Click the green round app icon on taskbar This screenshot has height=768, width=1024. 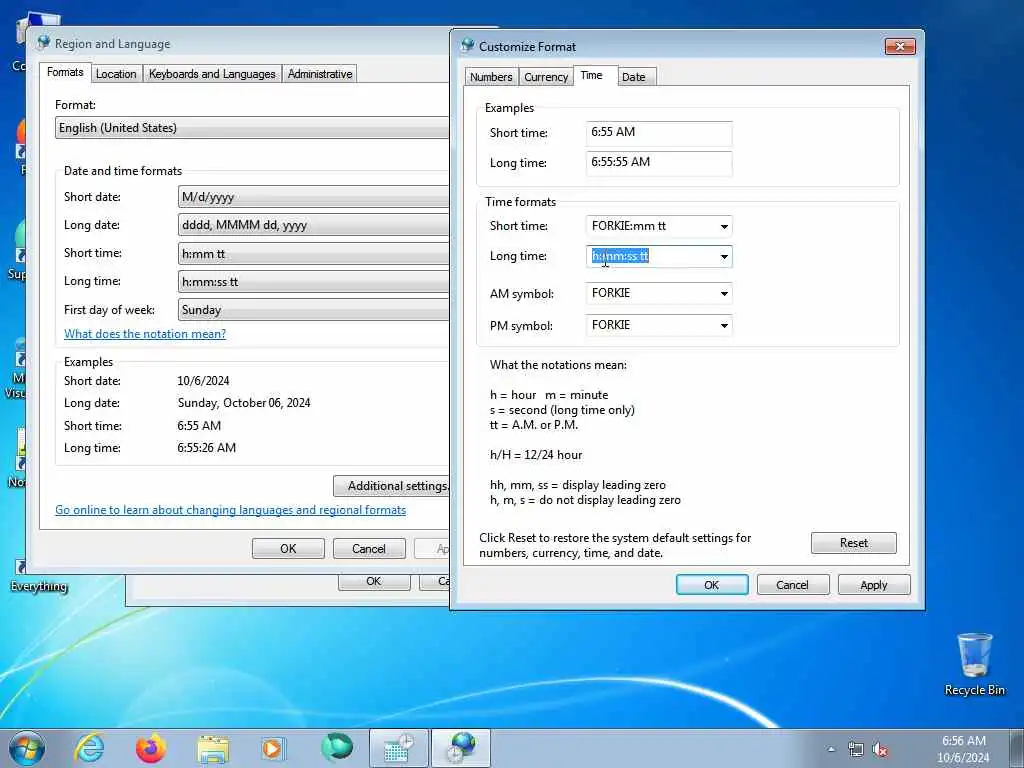click(337, 748)
